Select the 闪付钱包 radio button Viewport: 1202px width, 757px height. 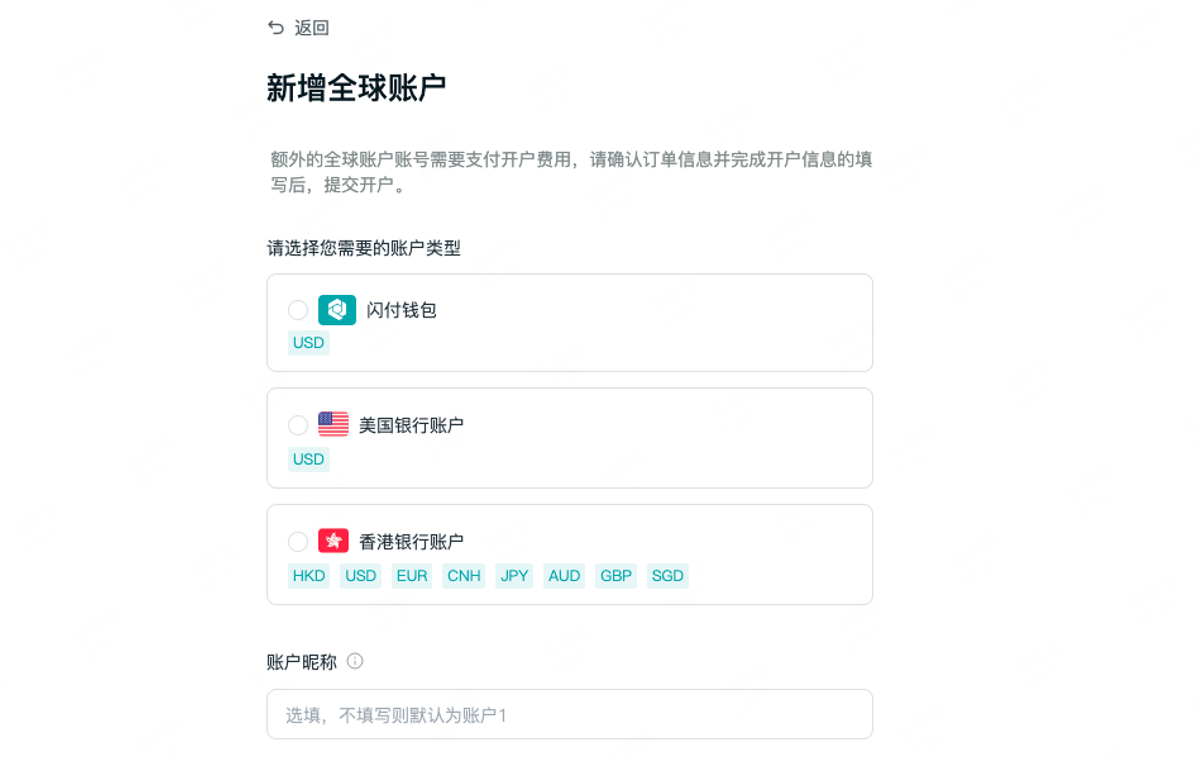pos(298,310)
